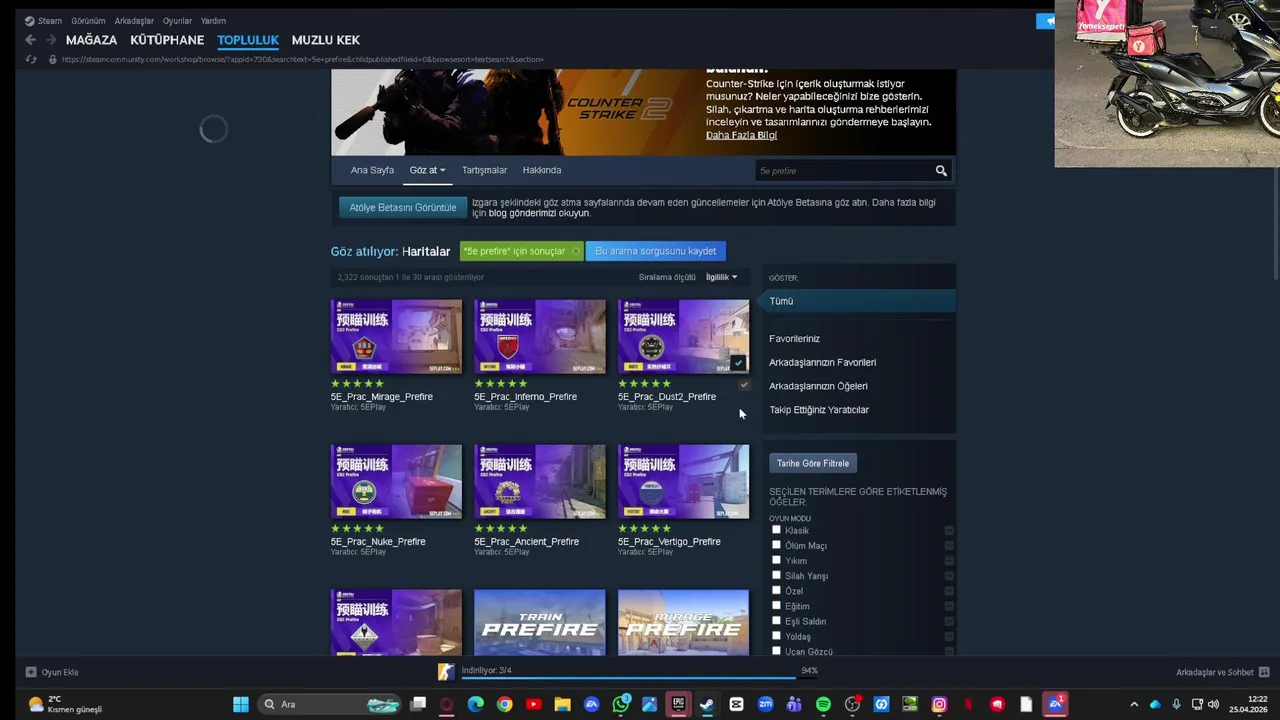Screen dimensions: 1280x720
Task: Open the Daha Fazla Bilgi link
Action: tap(741, 135)
